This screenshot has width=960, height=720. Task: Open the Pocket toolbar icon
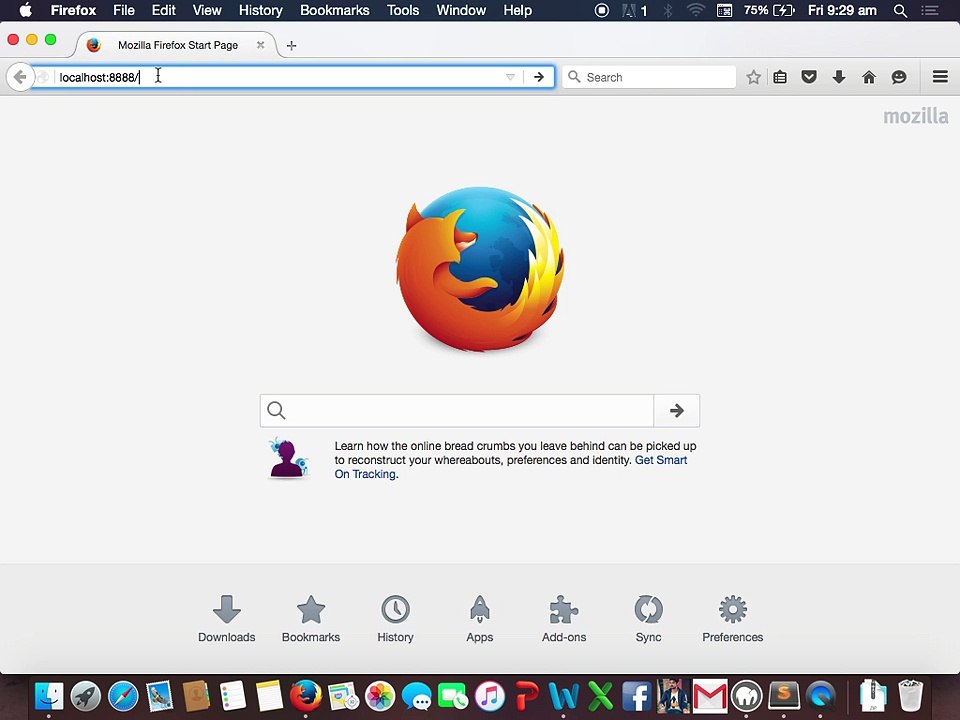tap(809, 77)
